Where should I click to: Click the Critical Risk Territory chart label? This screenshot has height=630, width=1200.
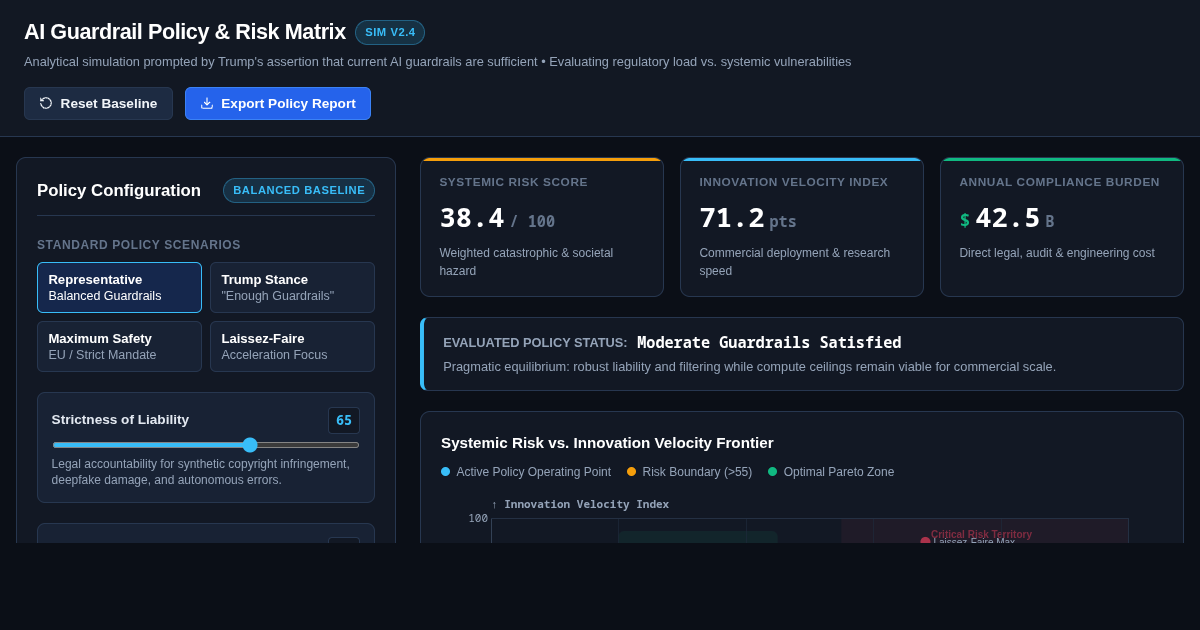[981, 534]
